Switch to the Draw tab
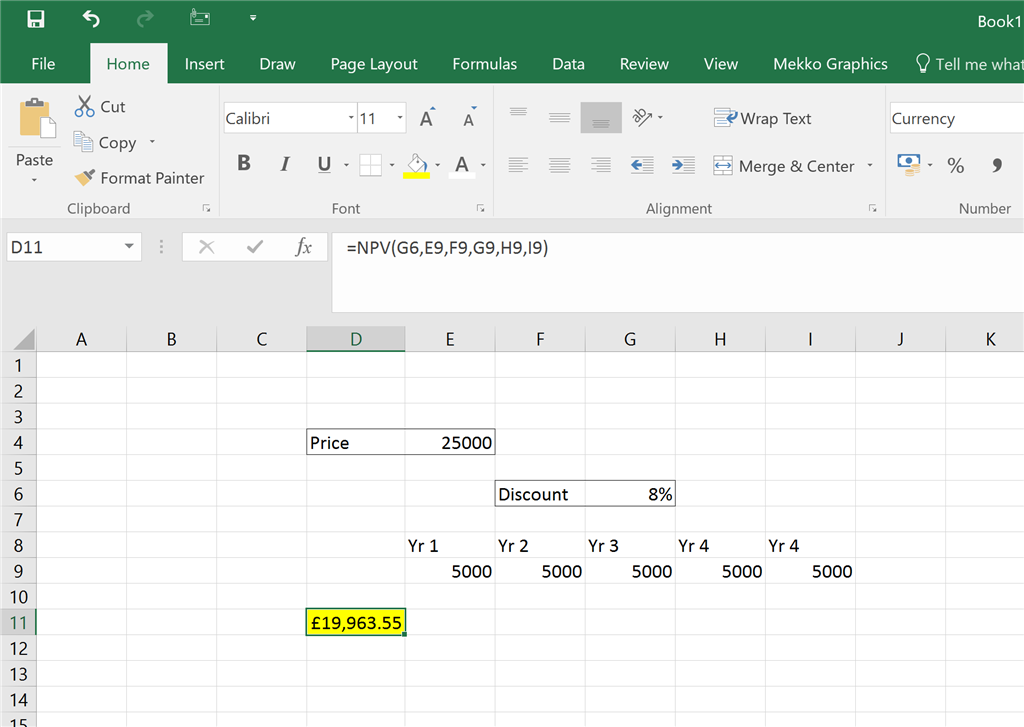1024x727 pixels. click(278, 64)
